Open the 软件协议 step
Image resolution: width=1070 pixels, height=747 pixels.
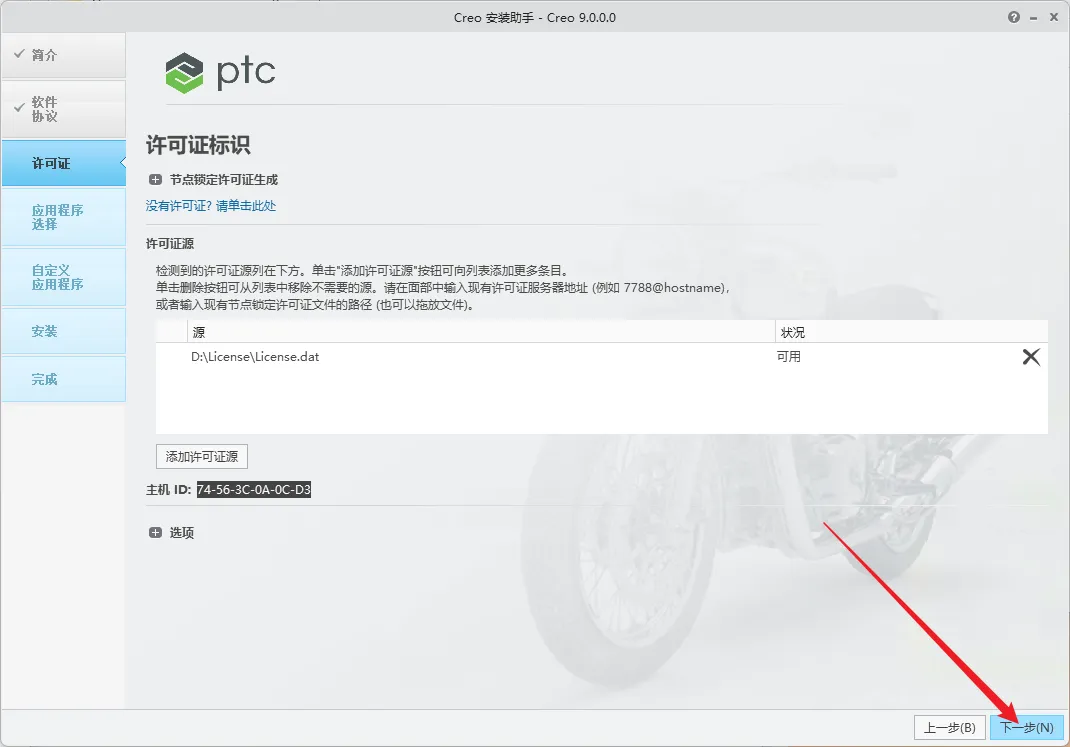63,109
